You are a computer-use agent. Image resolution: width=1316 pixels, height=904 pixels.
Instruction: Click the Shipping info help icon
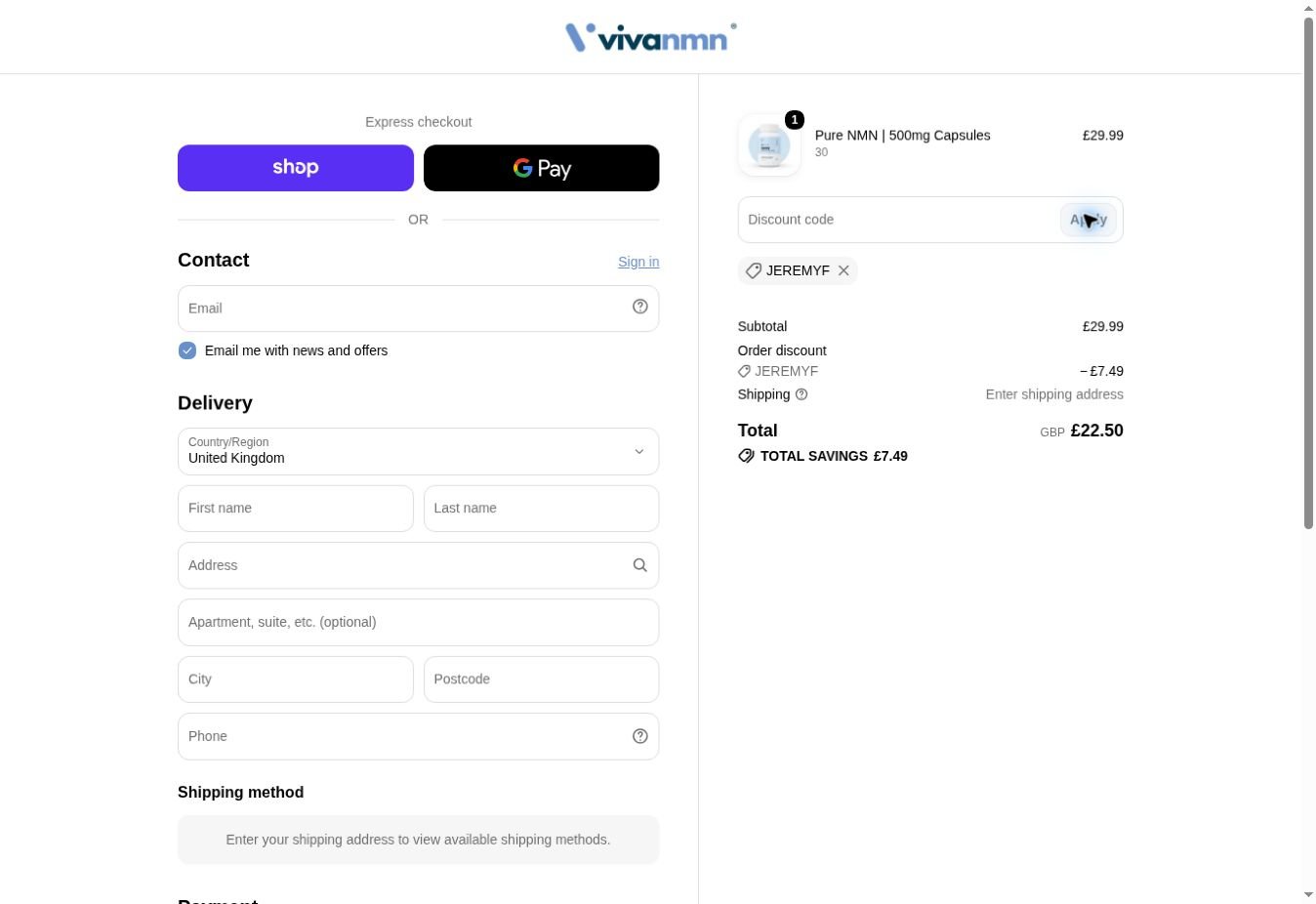pos(802,394)
